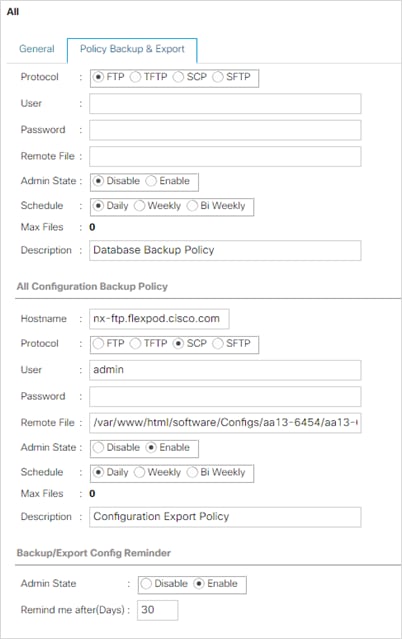Screen dimensions: 402x639
Task: Set Database Backup schedule to Weekly
Action: tap(139, 206)
